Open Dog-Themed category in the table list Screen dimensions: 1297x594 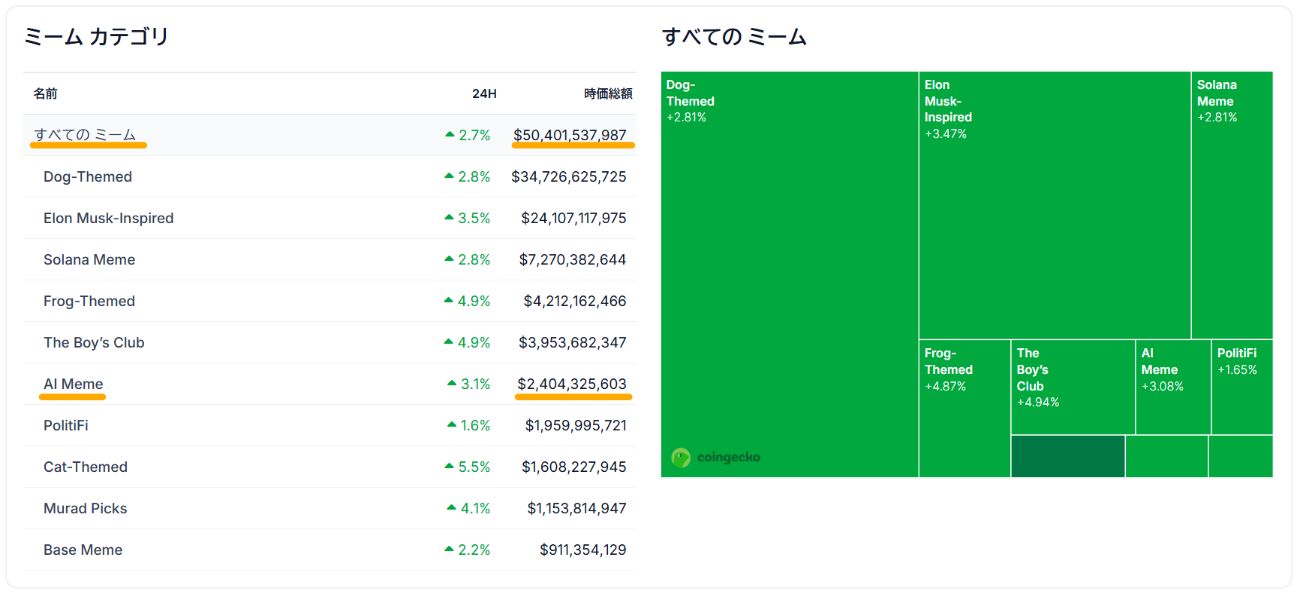point(88,177)
